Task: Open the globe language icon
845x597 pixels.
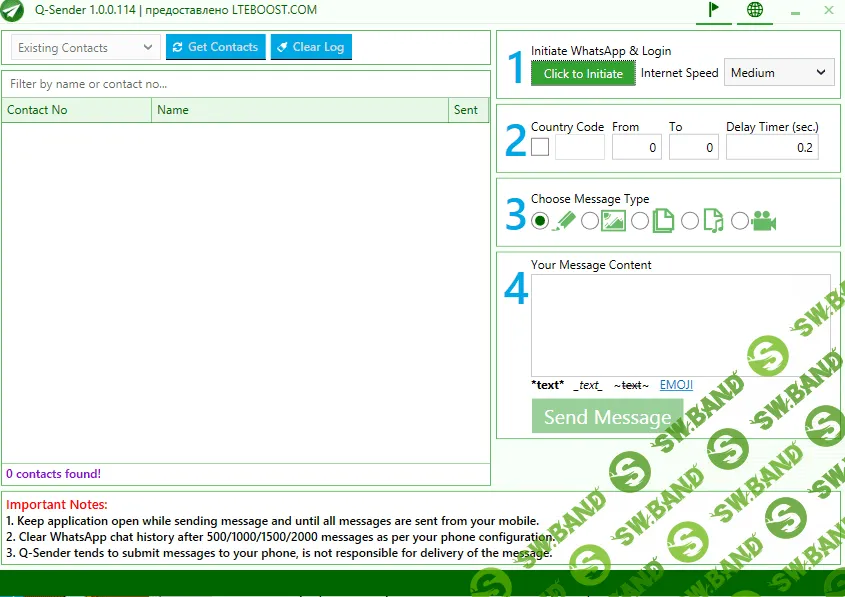Action: pyautogui.click(x=755, y=10)
